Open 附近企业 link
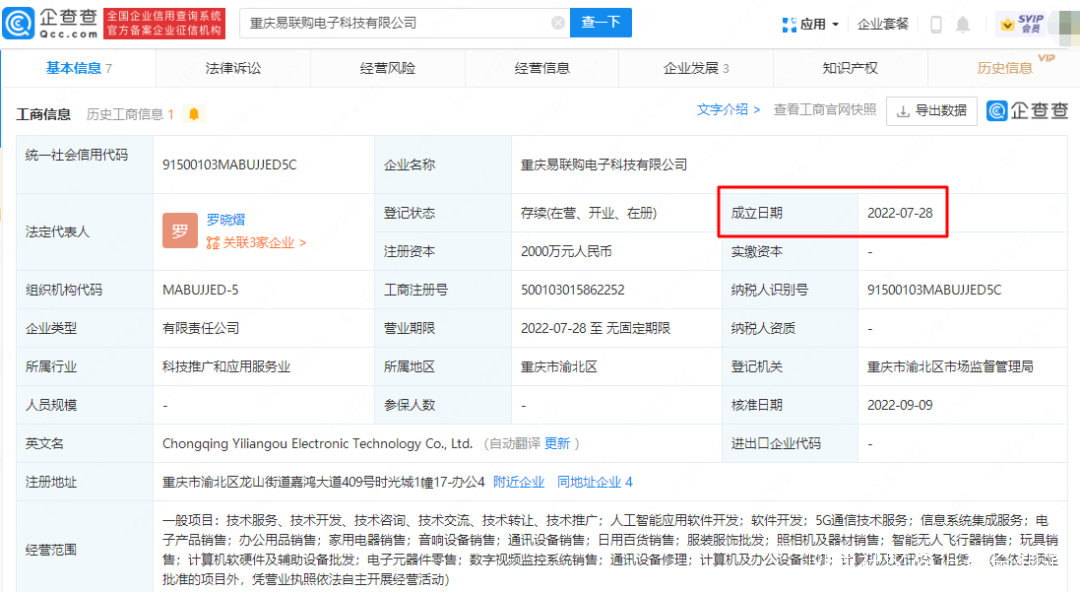 pos(519,482)
